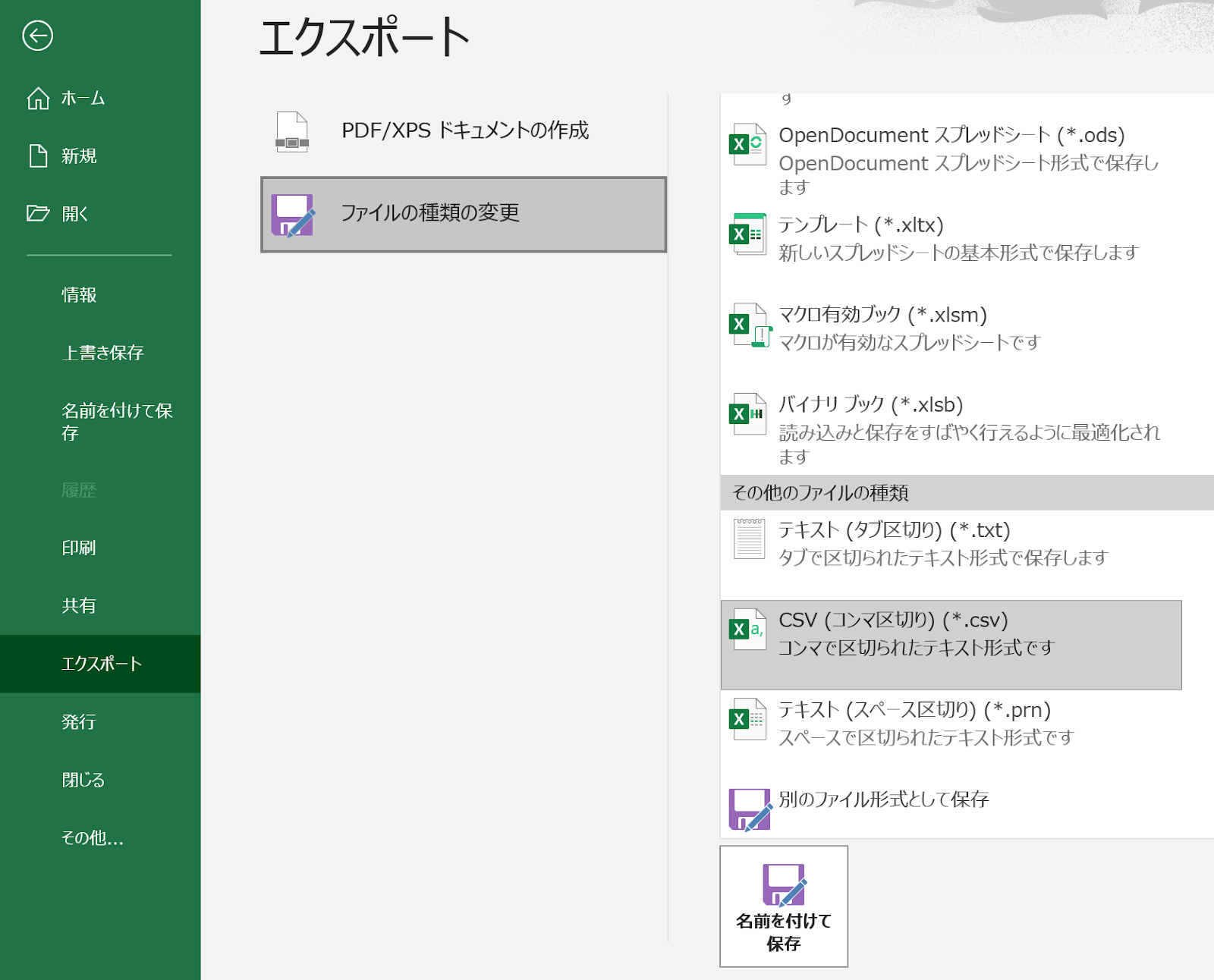Open the 新規 menu item

click(x=100, y=155)
